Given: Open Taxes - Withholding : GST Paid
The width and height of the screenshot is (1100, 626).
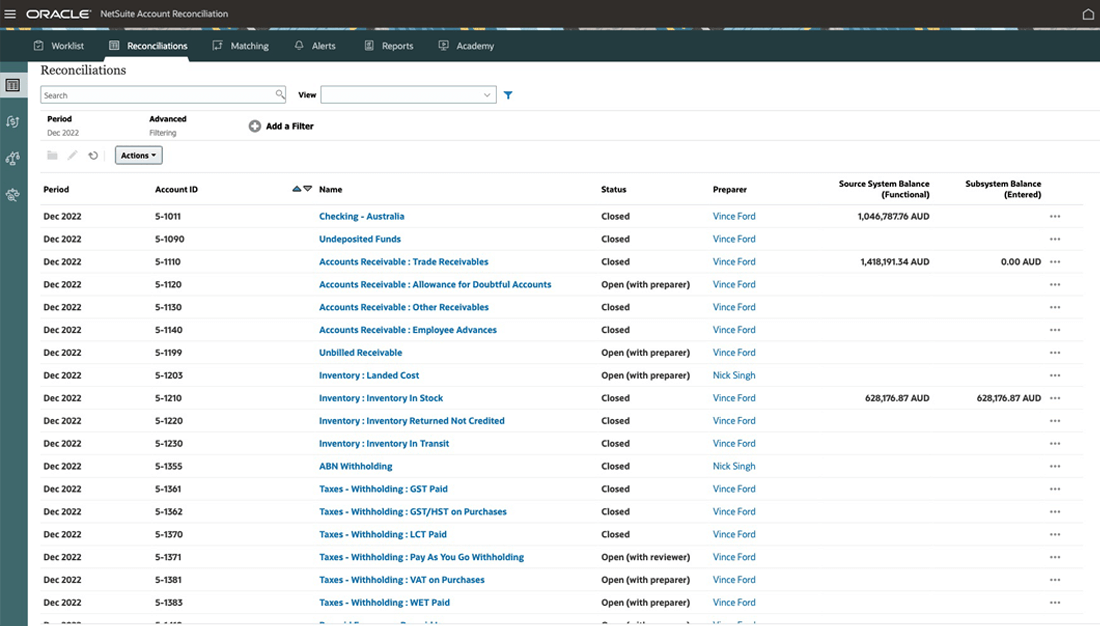Looking at the screenshot, I should 383,489.
